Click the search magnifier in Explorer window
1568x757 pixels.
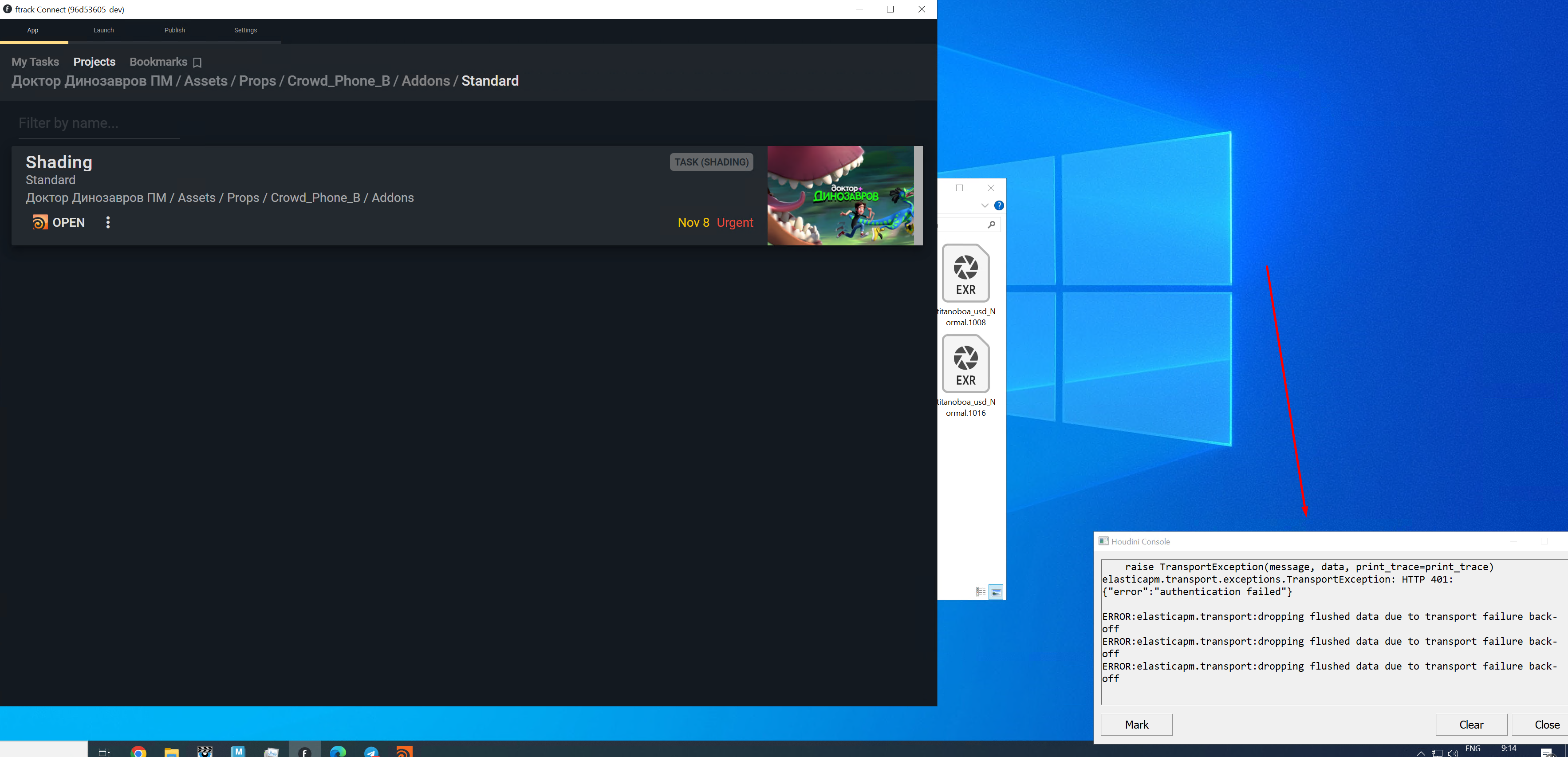click(991, 225)
